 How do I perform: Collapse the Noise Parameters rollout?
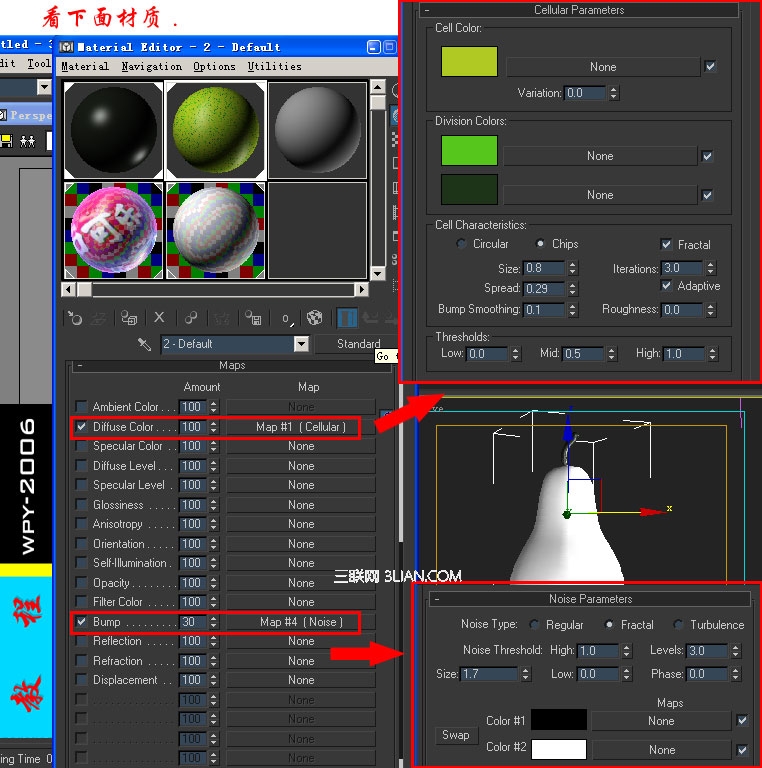pos(437,599)
